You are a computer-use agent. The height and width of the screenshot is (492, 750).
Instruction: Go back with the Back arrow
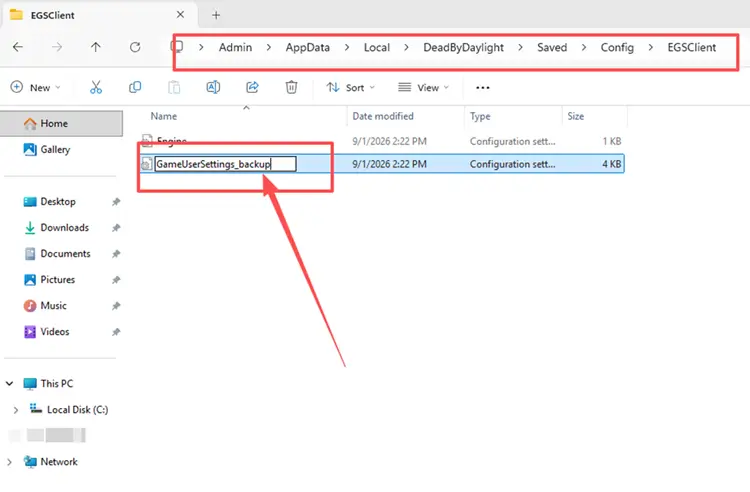click(x=18, y=47)
